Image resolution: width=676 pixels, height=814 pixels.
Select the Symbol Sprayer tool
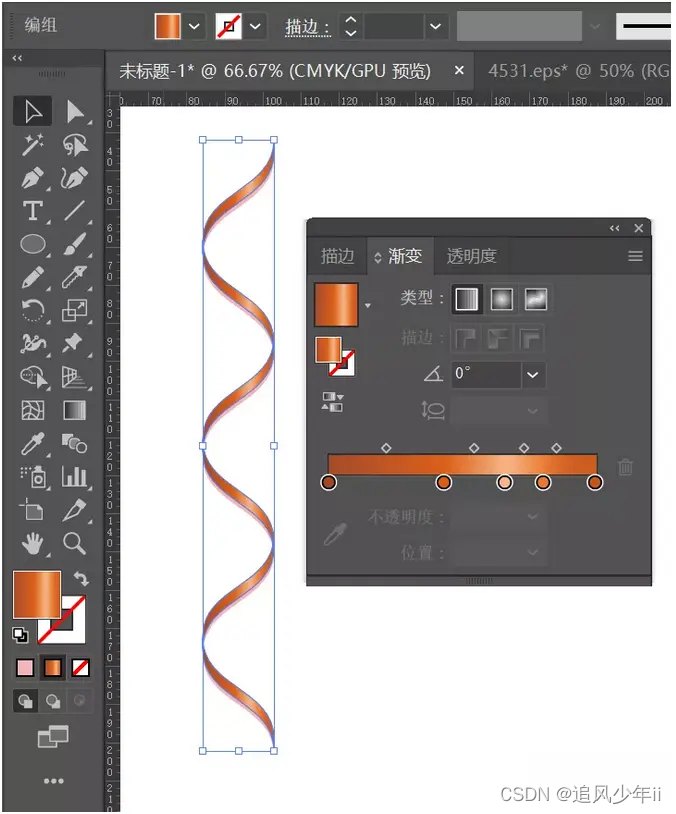click(34, 476)
